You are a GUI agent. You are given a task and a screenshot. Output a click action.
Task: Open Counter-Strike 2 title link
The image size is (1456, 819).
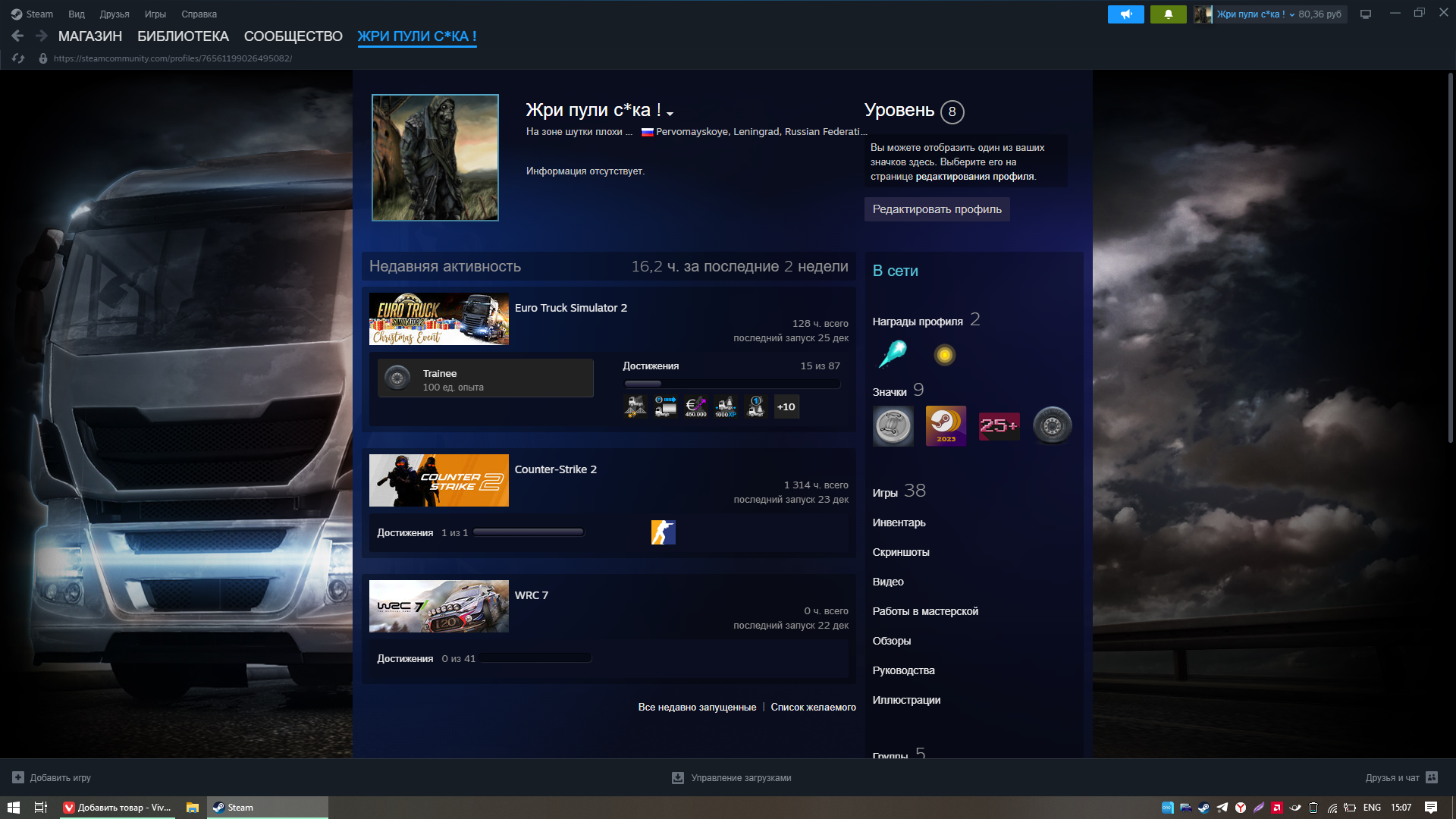(556, 469)
